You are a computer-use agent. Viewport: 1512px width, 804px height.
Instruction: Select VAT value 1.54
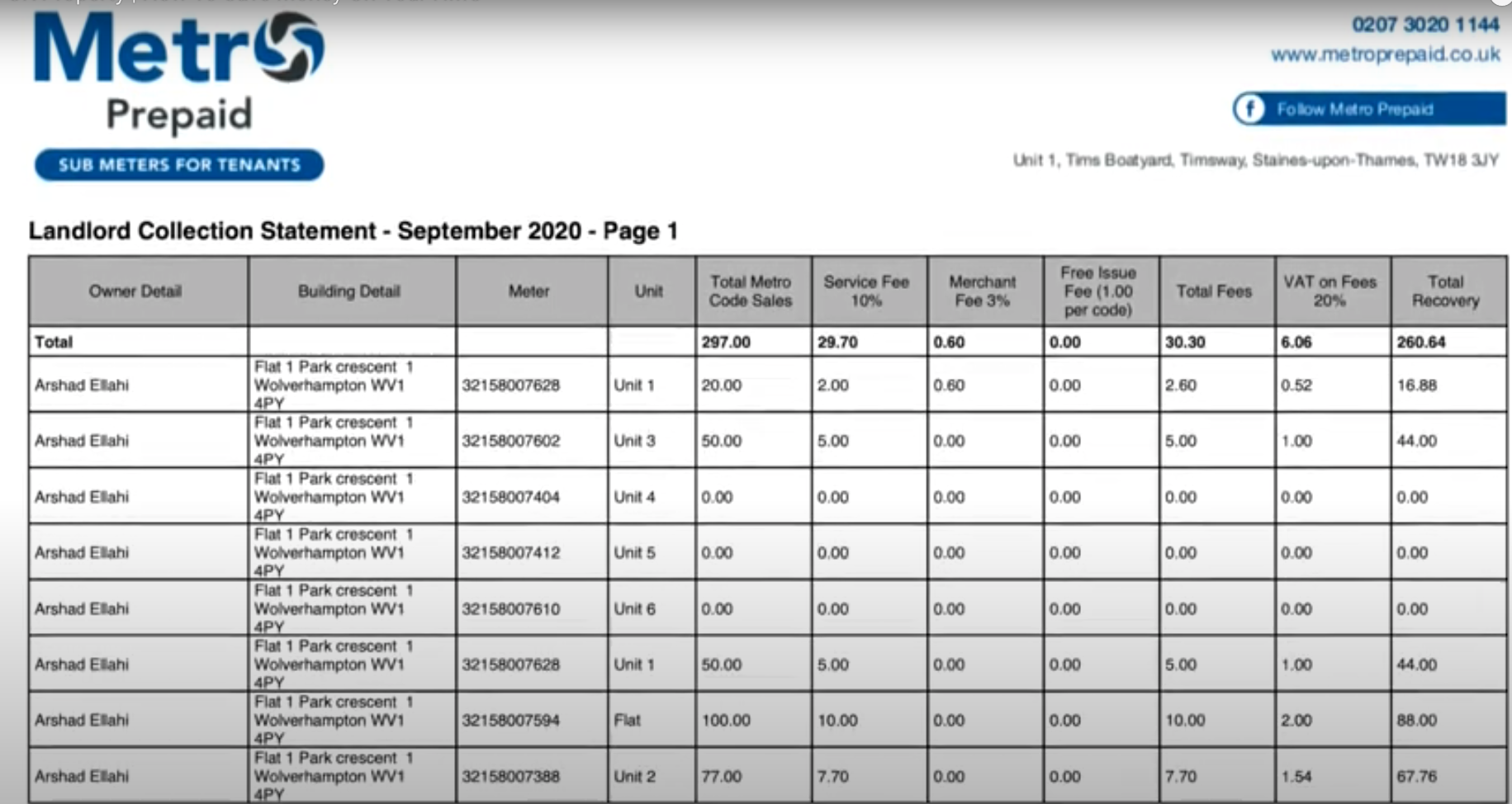click(x=1296, y=776)
